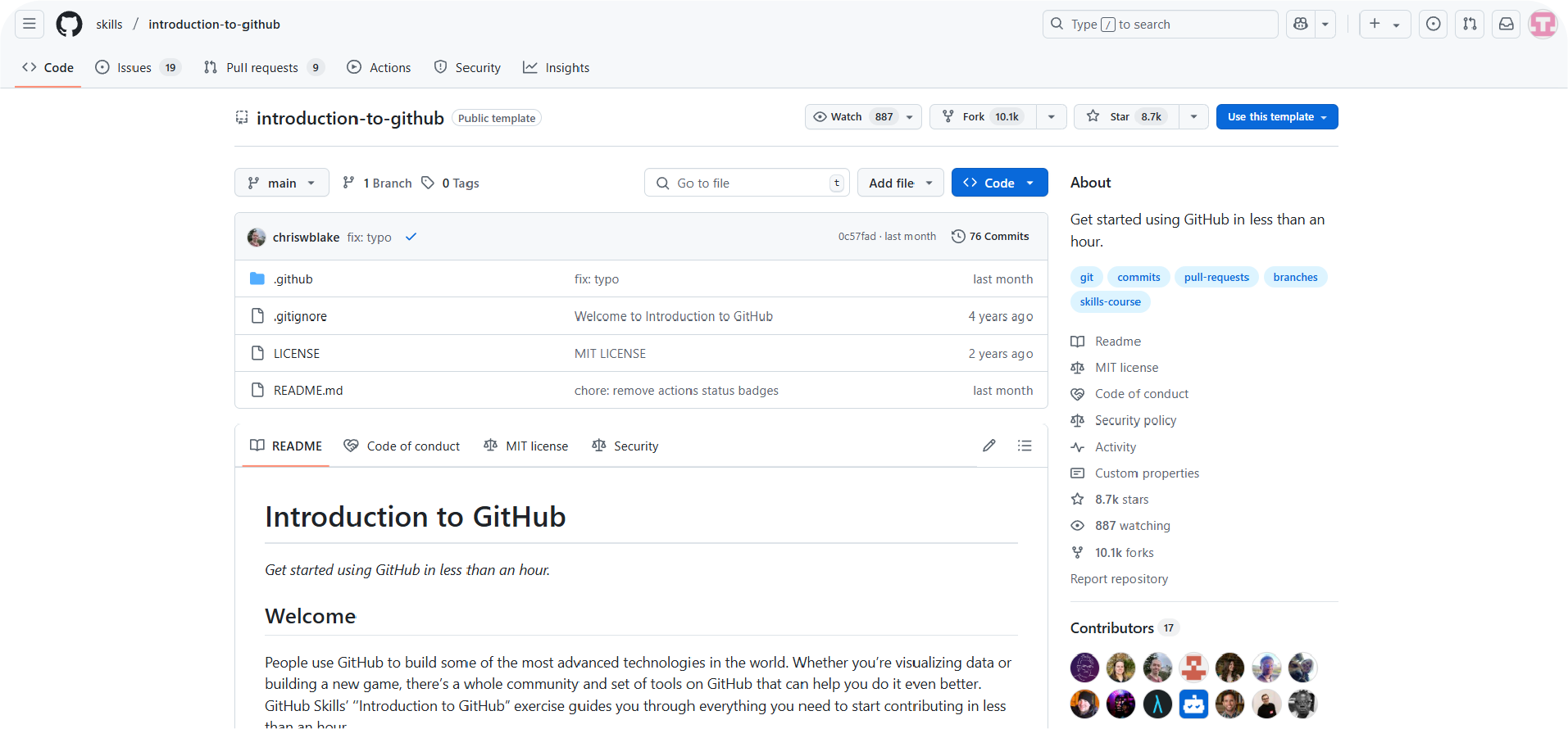The height and width of the screenshot is (729, 1568).
Task: View 76 Commits history
Action: pyautogui.click(x=990, y=236)
